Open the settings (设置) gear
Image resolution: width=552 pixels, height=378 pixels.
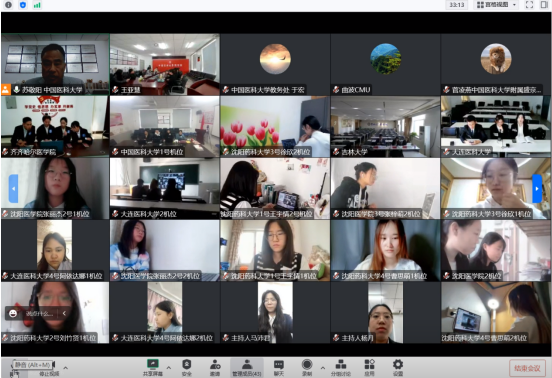398,367
